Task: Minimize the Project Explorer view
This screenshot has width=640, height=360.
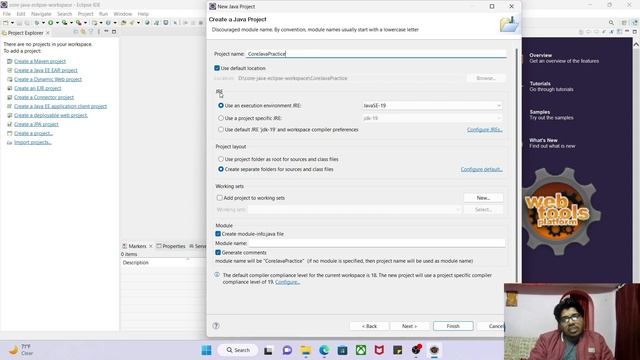Action: (106, 32)
